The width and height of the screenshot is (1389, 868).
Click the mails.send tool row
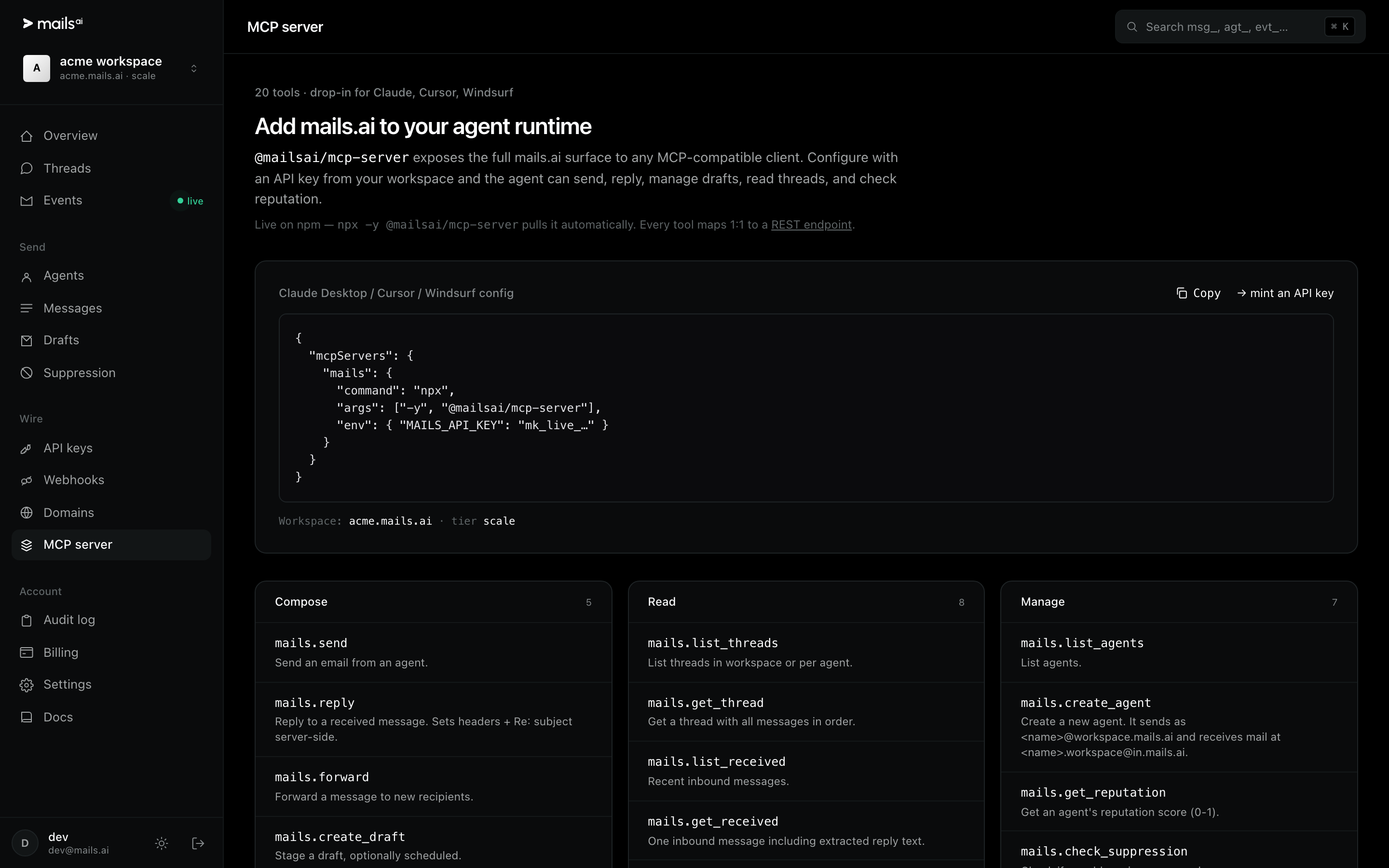[x=434, y=653]
